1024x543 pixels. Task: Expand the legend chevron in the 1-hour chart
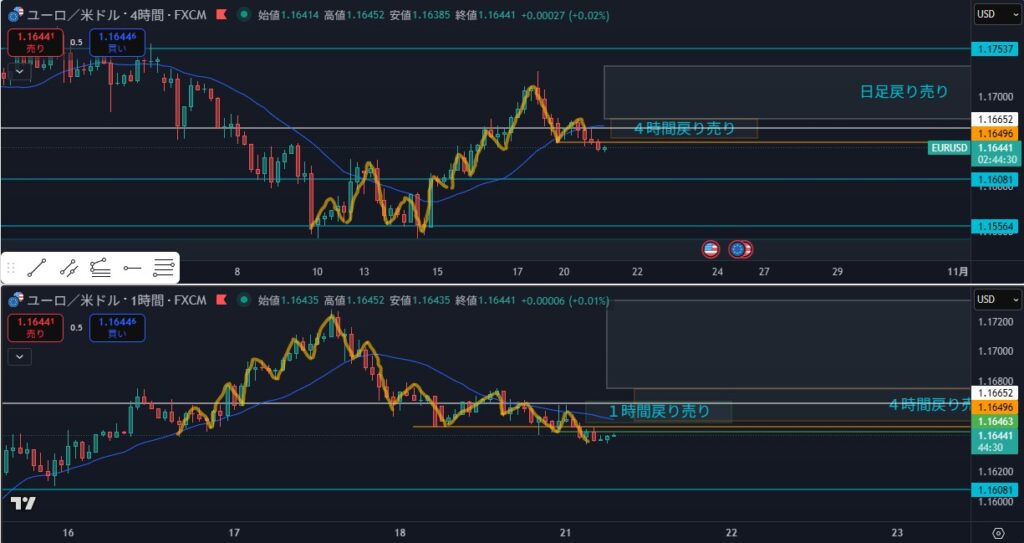[19, 355]
